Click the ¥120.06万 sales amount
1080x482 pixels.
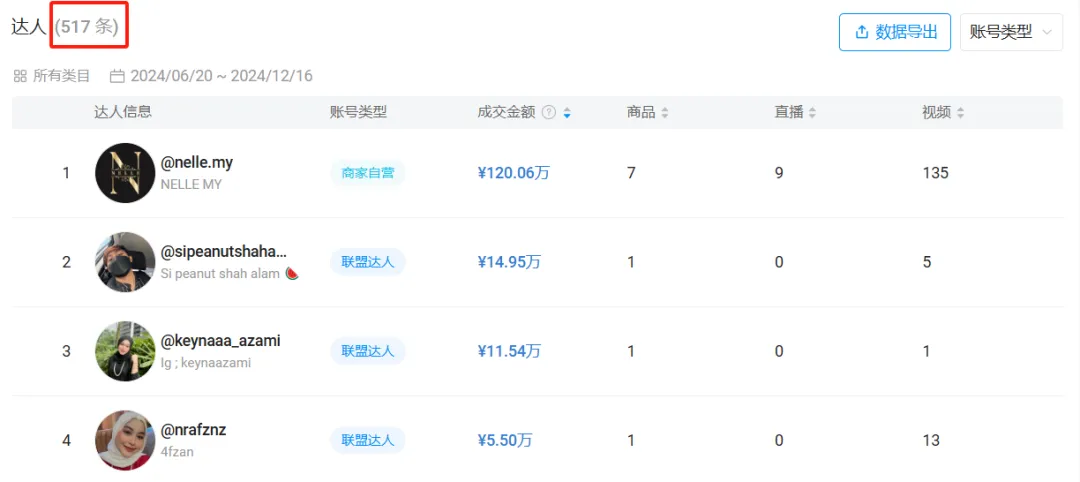(513, 173)
